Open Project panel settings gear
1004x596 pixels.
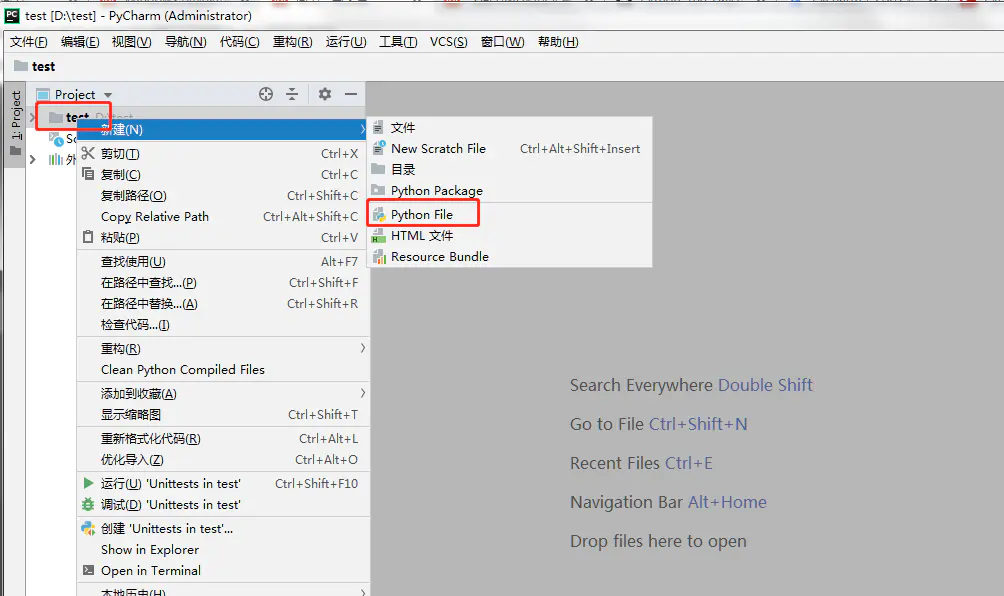pyautogui.click(x=325, y=94)
